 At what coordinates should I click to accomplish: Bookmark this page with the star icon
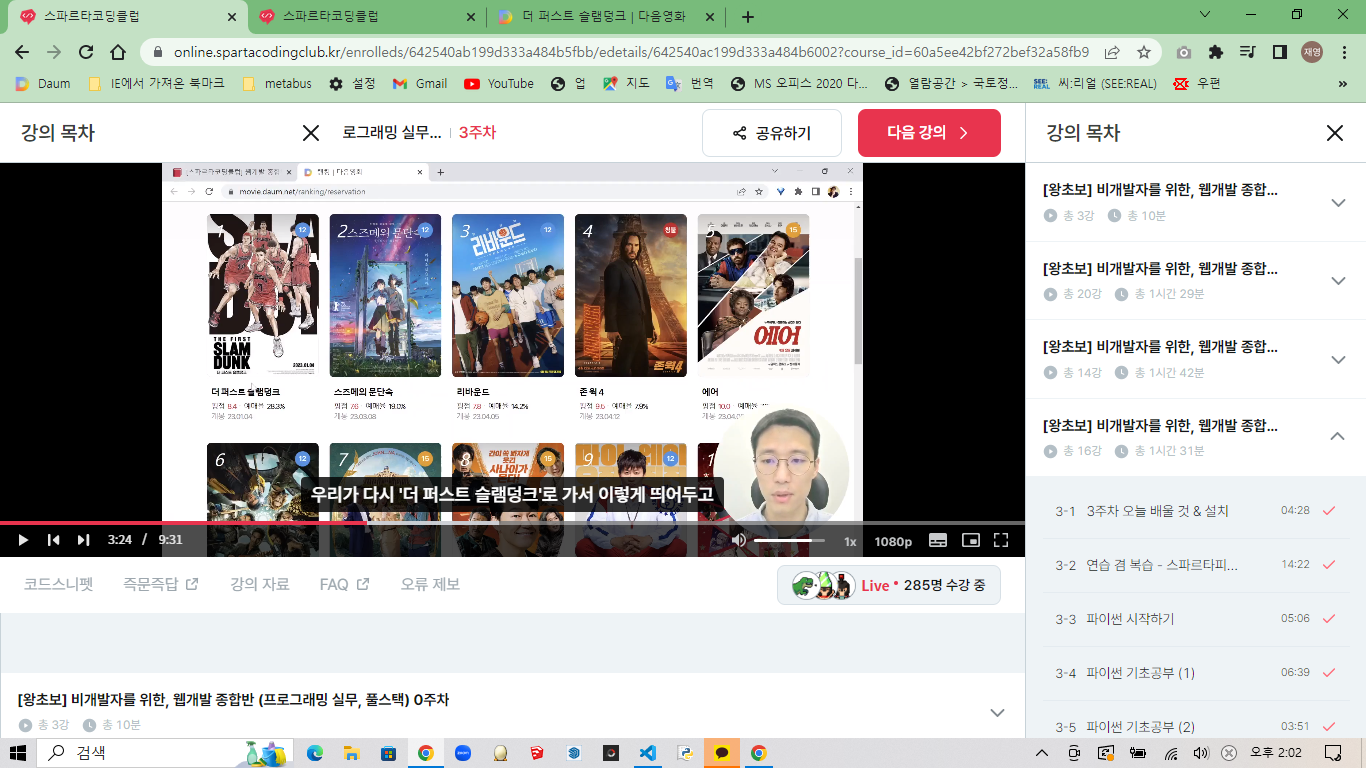point(1144,52)
